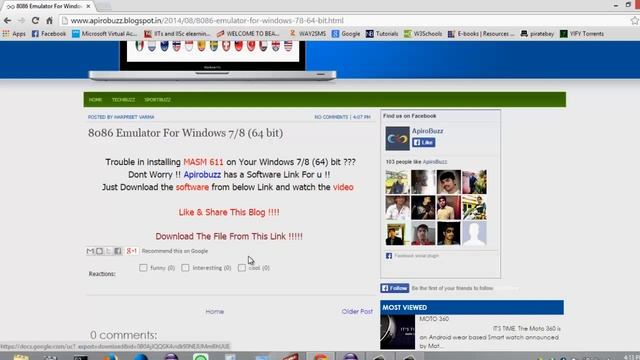Screen dimensions: 640x360
Task: Open the Microsoft Virtual Ac... bookmark
Action: point(104,34)
